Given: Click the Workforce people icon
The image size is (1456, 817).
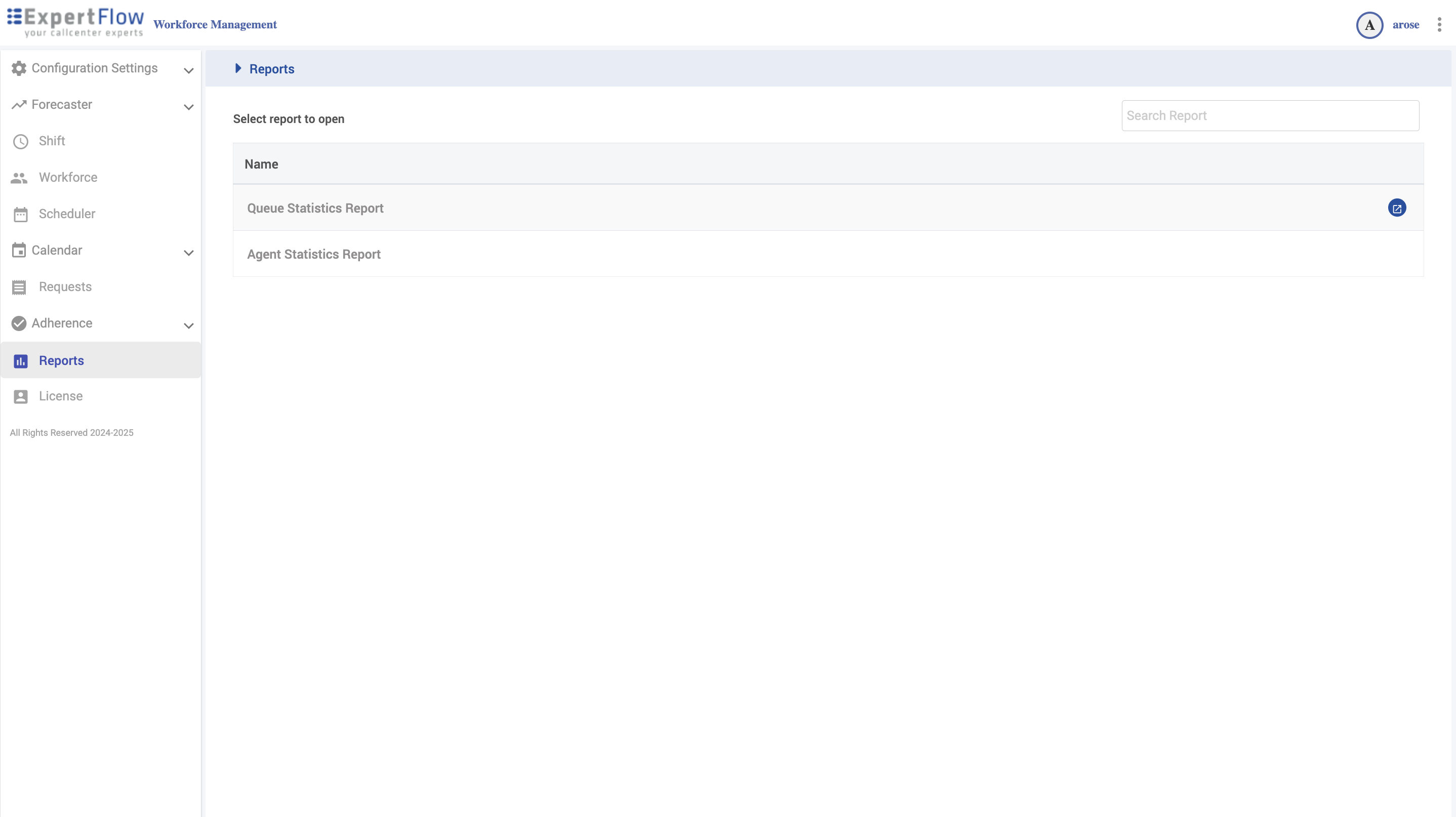Looking at the screenshot, I should point(19,178).
